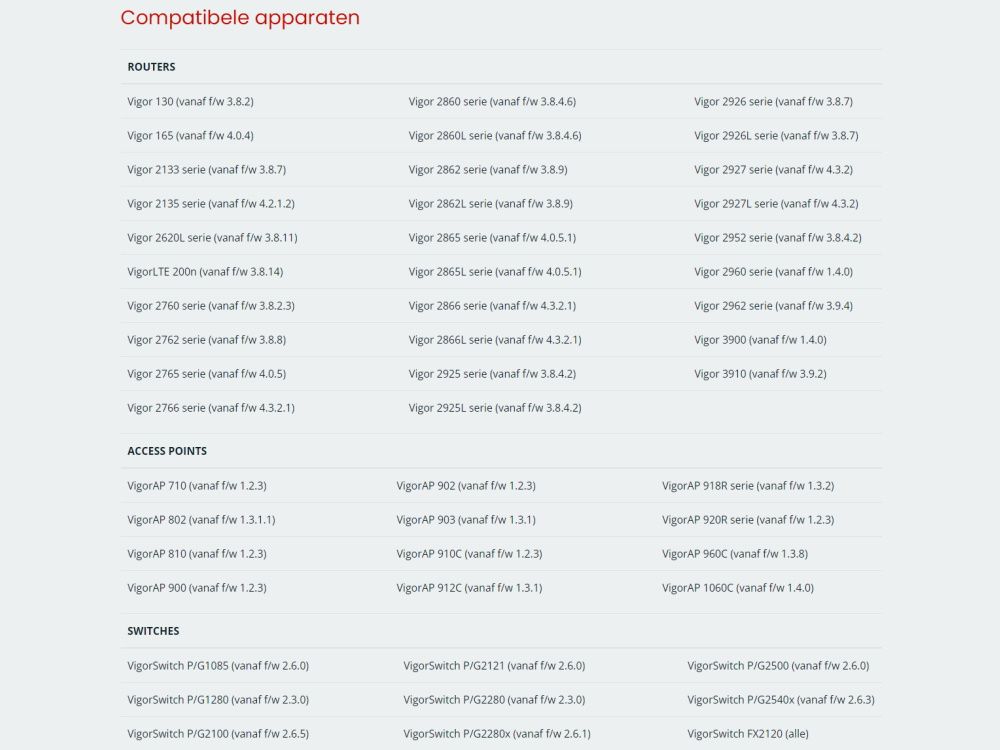Select the VigorAP 918R serie entry

[x=747, y=486]
